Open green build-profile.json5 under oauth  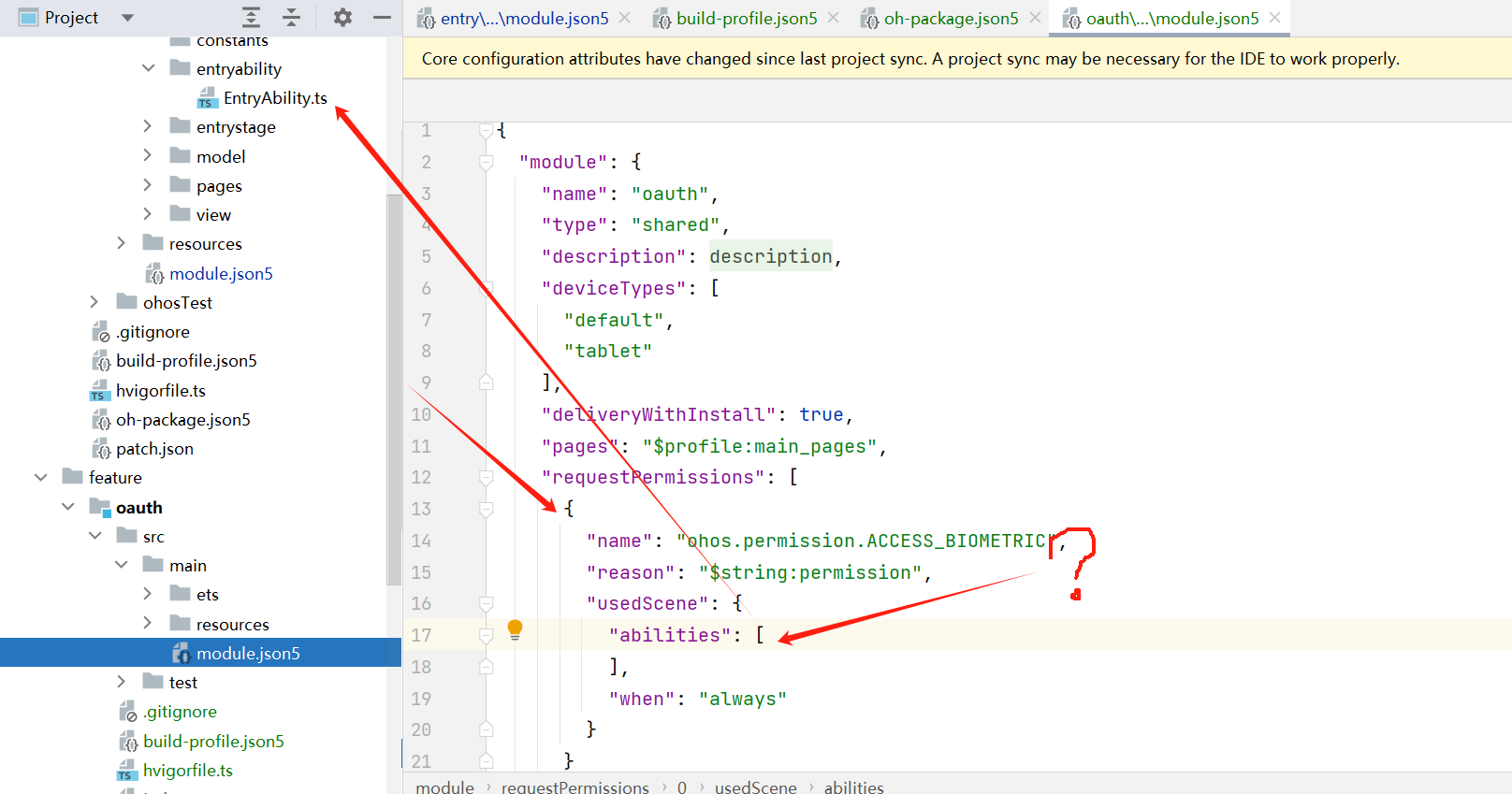(x=213, y=741)
